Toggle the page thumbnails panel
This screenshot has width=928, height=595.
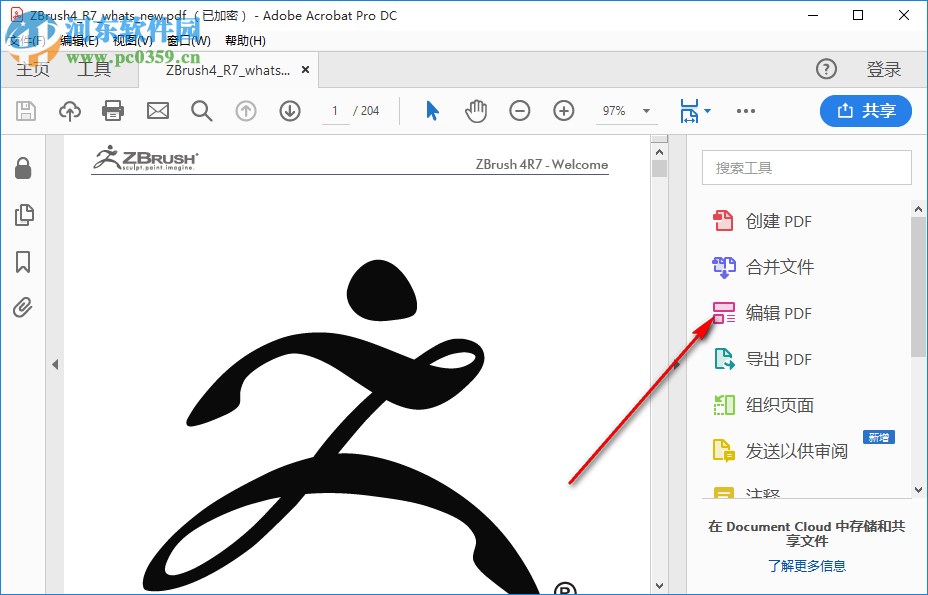pyautogui.click(x=24, y=214)
